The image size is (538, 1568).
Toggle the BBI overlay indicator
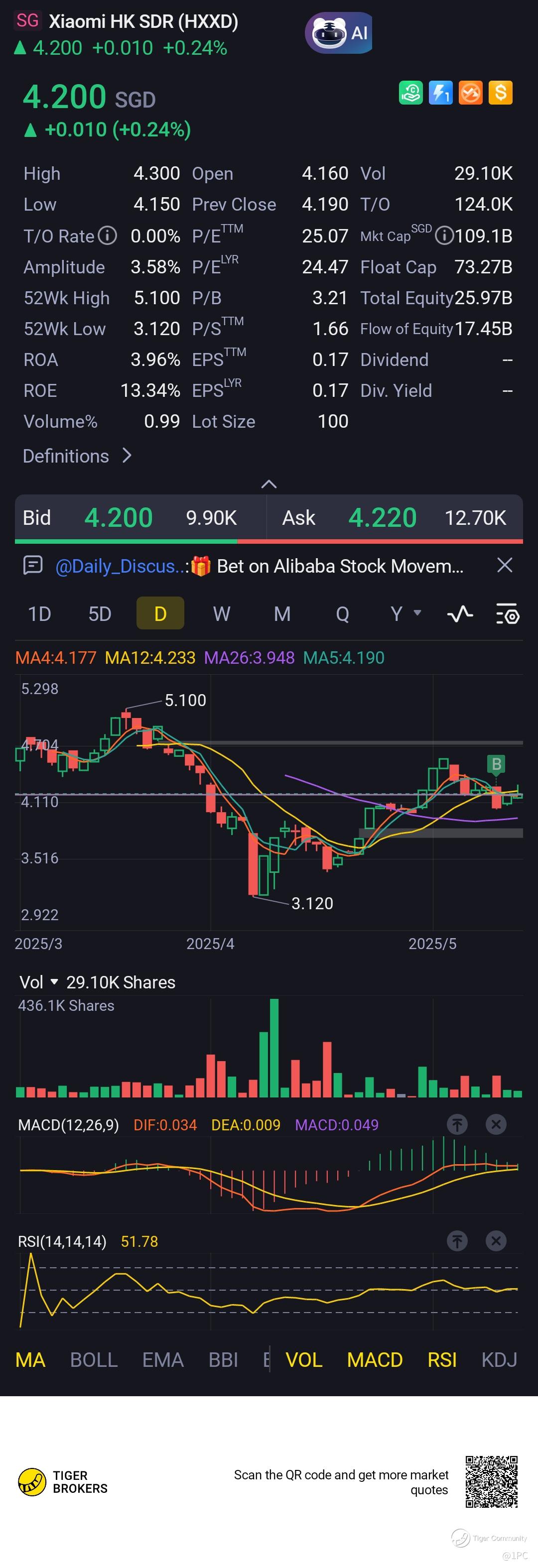pos(223,1359)
